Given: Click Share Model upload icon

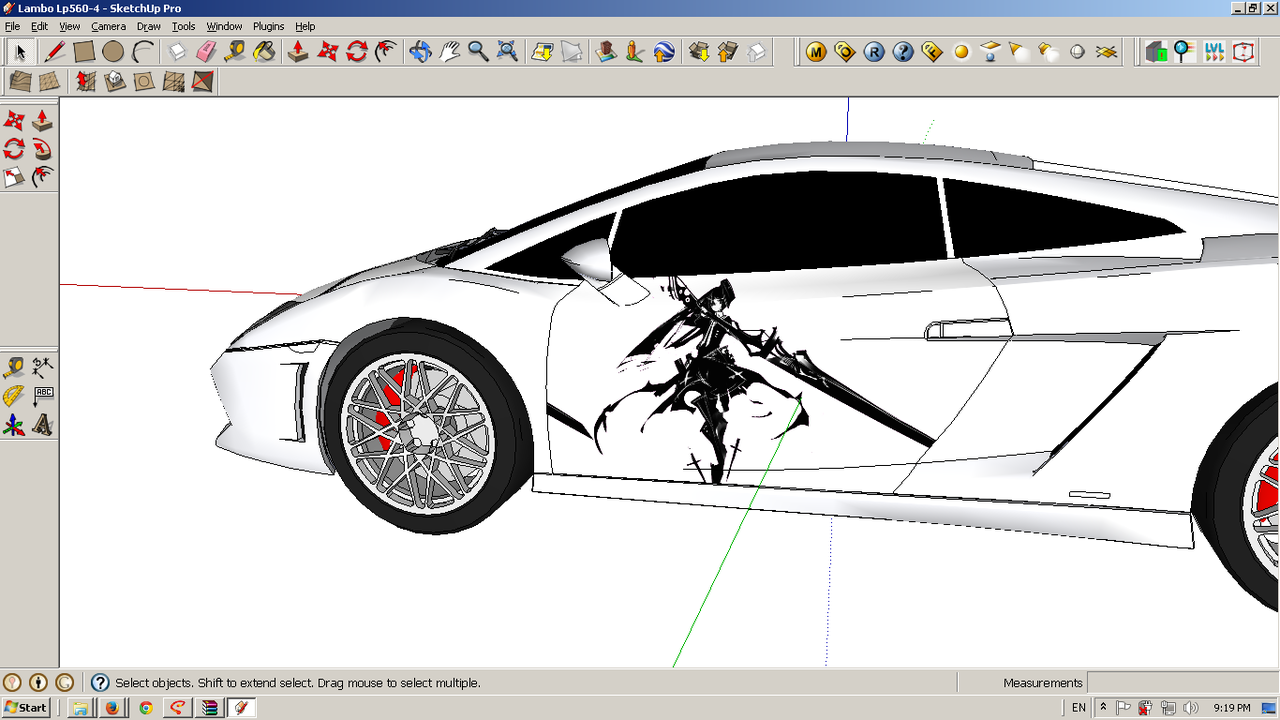Looking at the screenshot, I should [x=728, y=51].
